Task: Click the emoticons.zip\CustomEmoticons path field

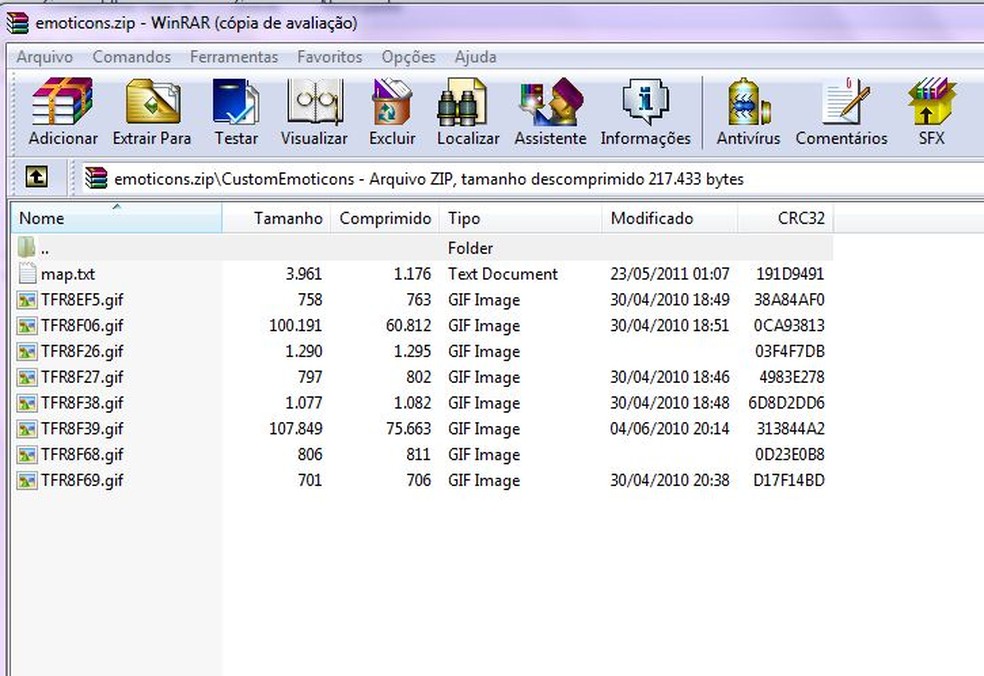Action: 533,179
